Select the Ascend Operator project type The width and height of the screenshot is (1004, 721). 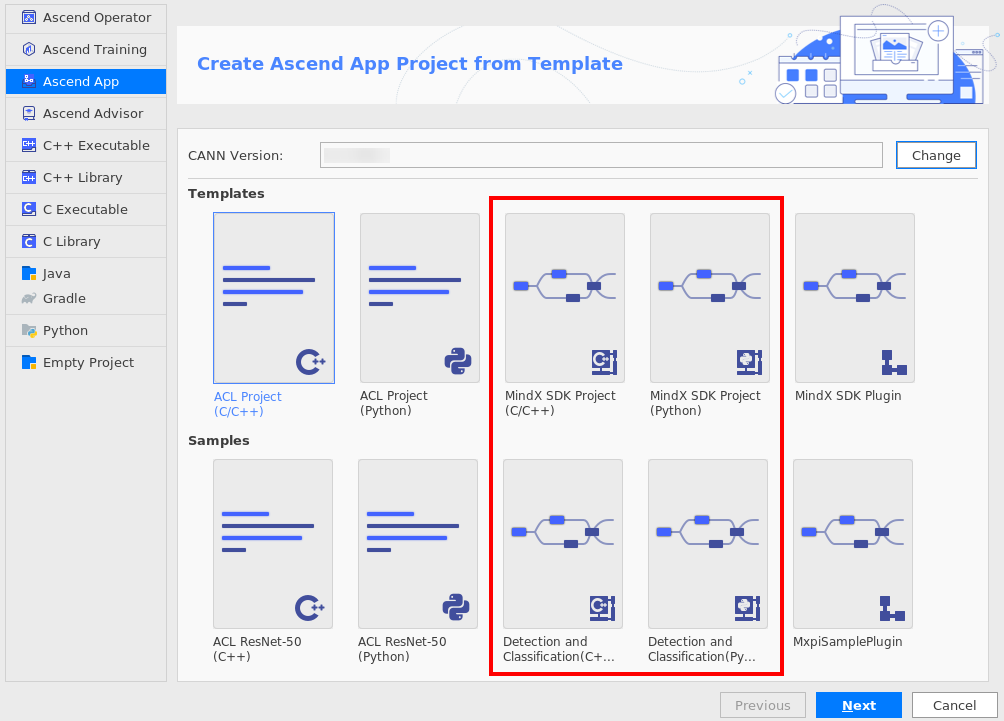86,17
